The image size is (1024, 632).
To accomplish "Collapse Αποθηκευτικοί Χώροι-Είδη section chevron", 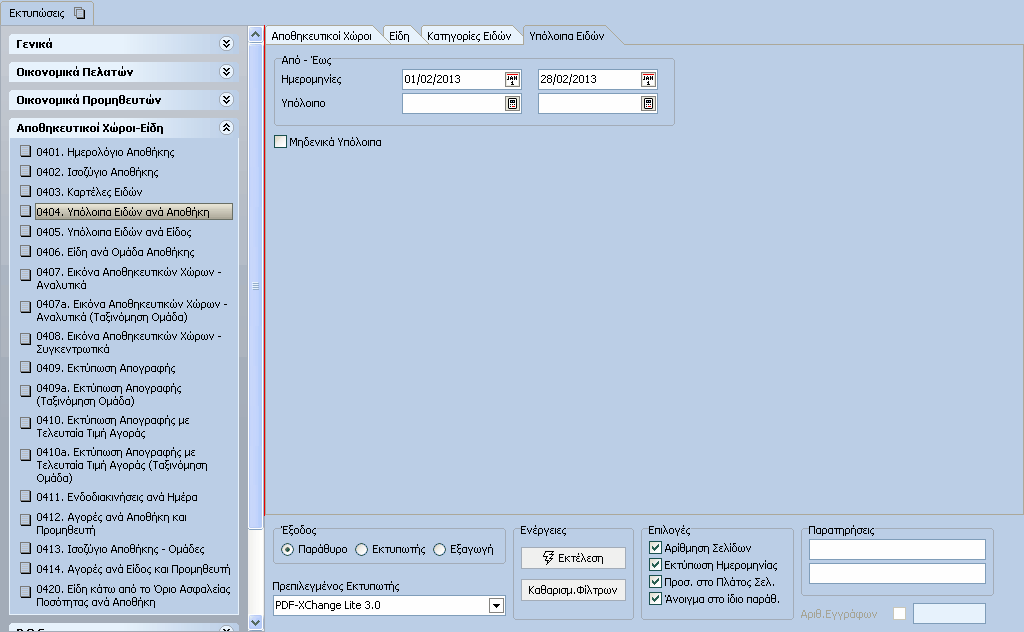I will click(227, 128).
